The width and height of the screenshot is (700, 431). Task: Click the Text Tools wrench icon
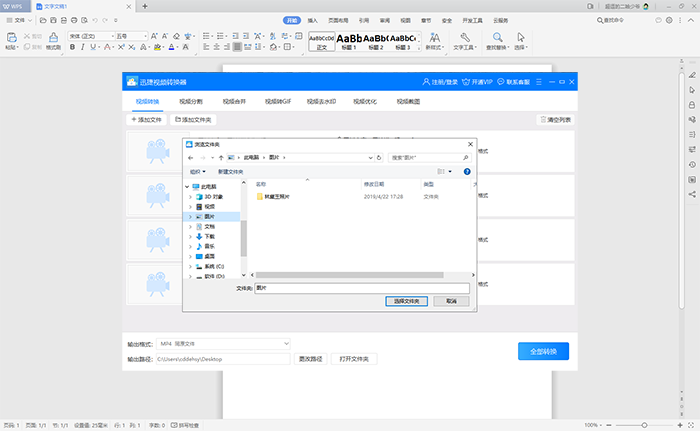click(465, 37)
